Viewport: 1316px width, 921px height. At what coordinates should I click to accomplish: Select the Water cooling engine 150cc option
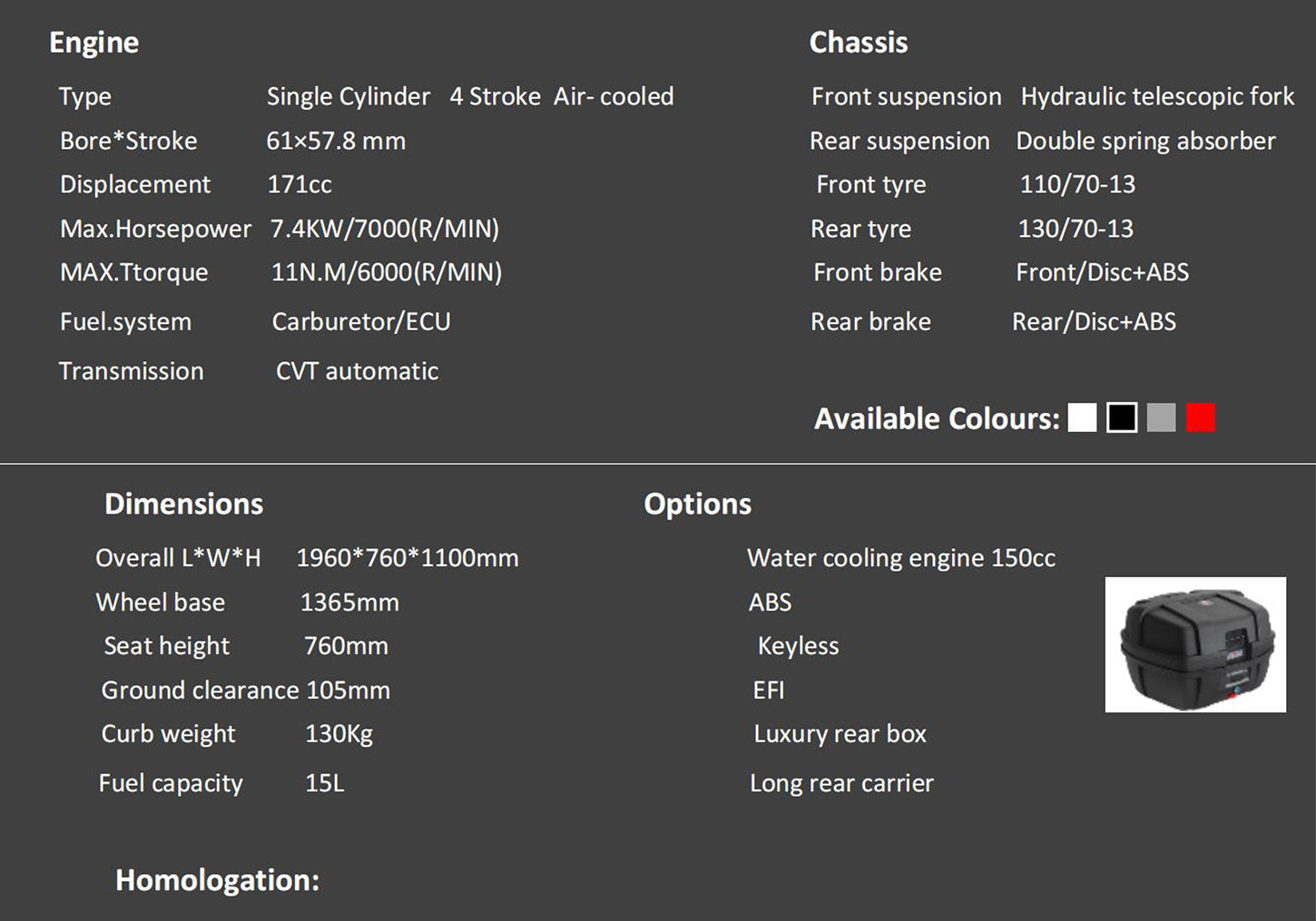coord(901,558)
